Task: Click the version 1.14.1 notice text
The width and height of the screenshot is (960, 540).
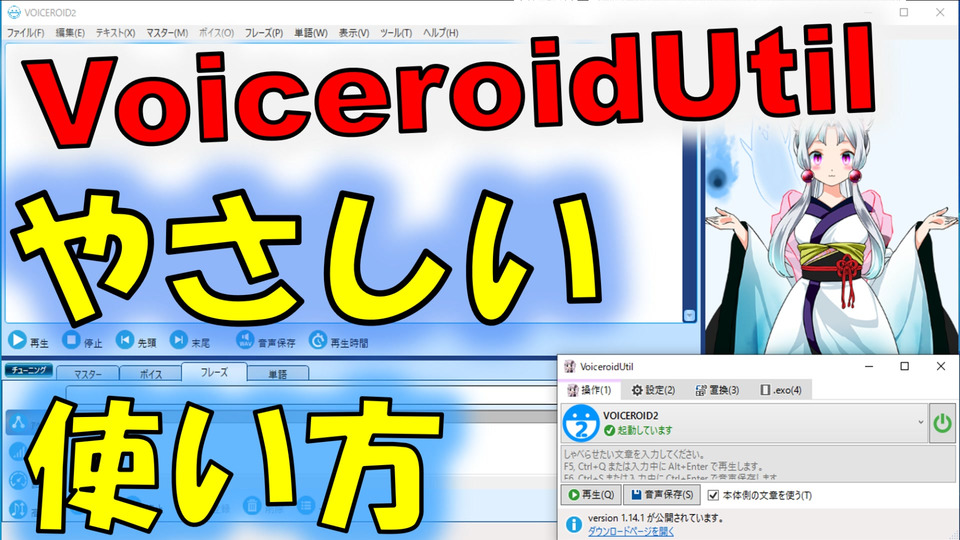Action: coord(656,518)
